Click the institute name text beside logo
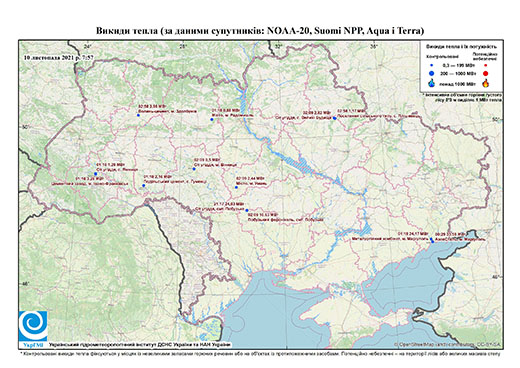Screen dimensions: 520x368 (140, 345)
